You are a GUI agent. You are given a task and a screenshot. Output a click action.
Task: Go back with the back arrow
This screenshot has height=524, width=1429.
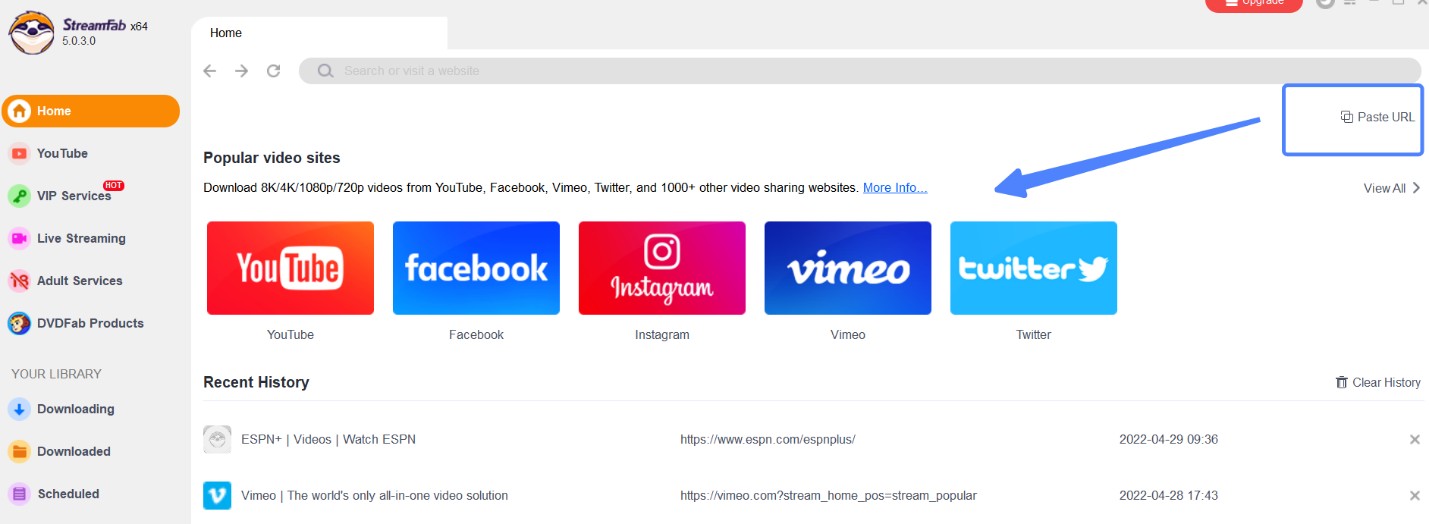pyautogui.click(x=209, y=71)
